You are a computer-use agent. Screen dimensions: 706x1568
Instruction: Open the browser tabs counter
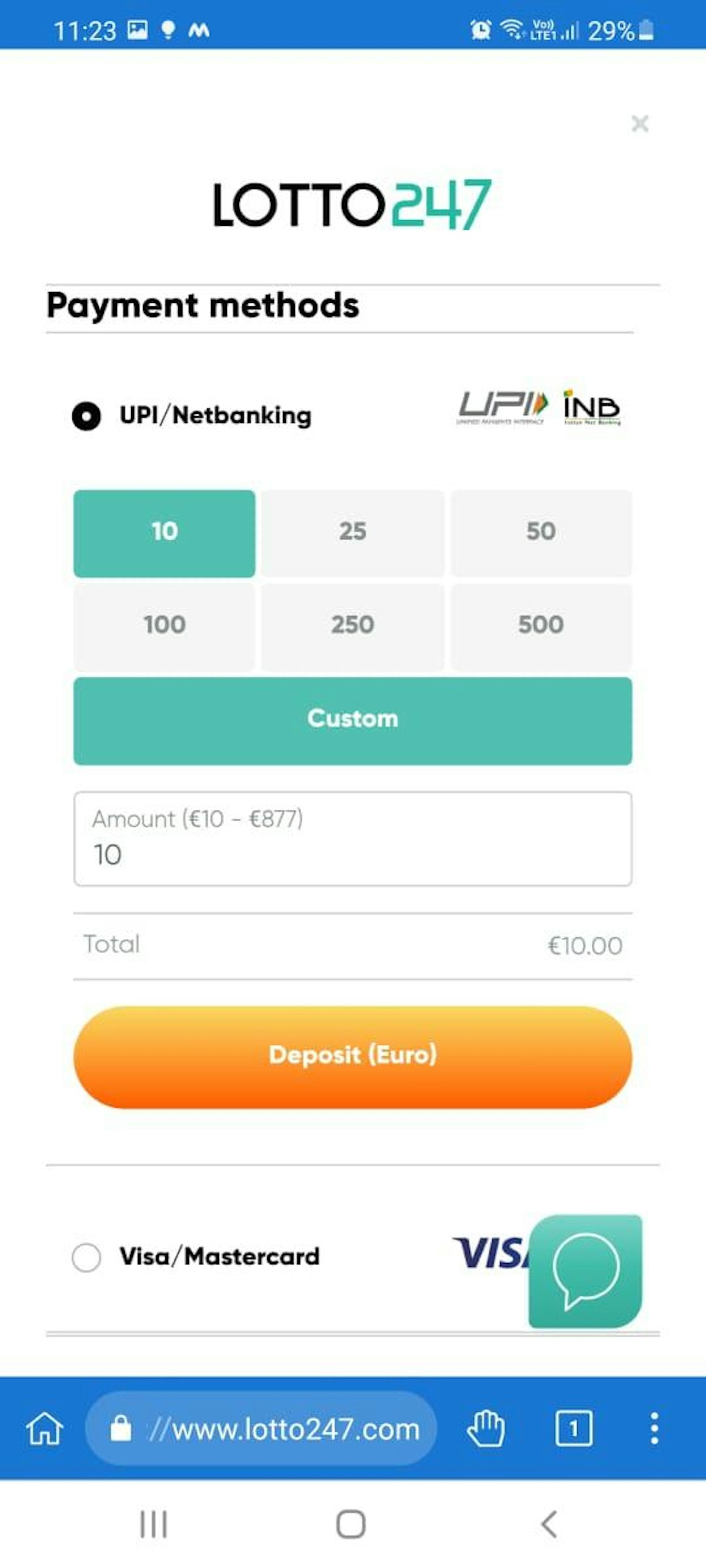pyautogui.click(x=573, y=1428)
